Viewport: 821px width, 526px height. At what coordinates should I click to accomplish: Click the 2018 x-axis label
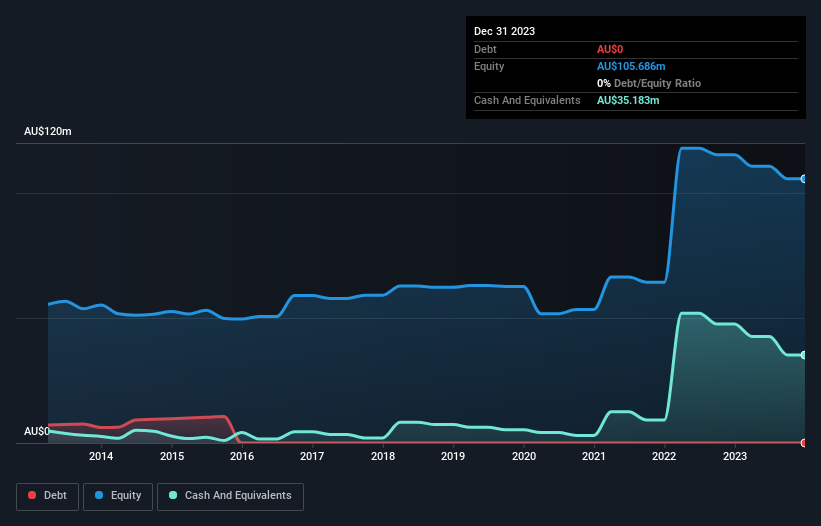[x=383, y=456]
